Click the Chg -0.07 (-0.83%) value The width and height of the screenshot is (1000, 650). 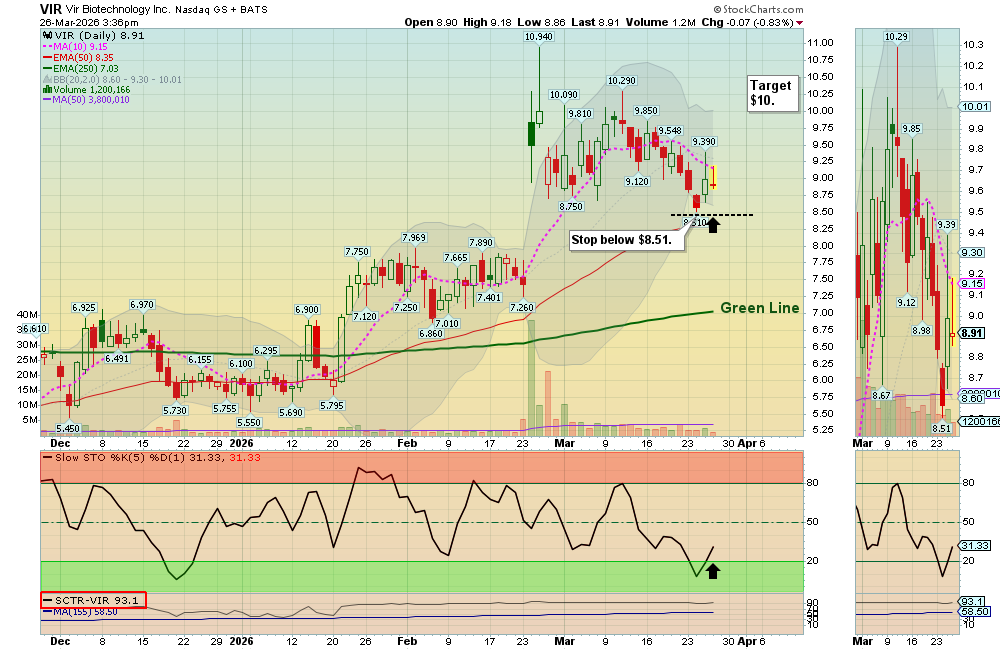(x=747, y=22)
